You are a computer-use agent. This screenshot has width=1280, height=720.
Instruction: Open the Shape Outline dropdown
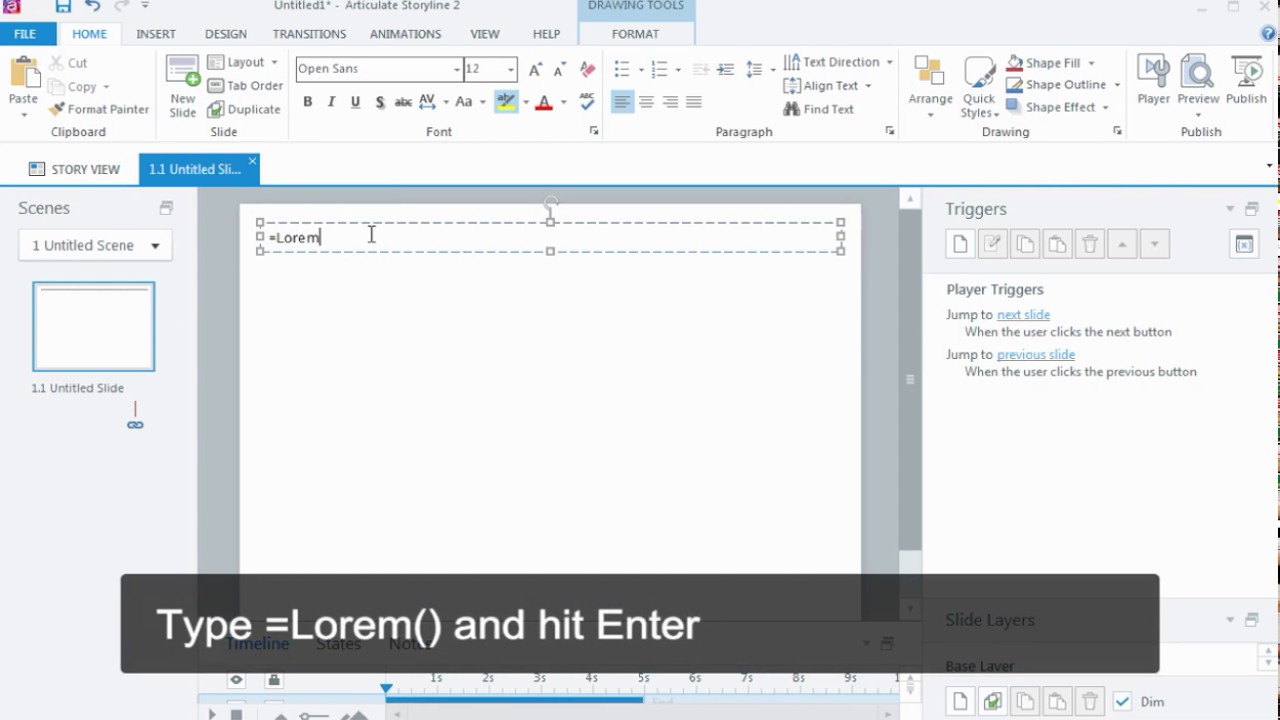click(x=1063, y=84)
